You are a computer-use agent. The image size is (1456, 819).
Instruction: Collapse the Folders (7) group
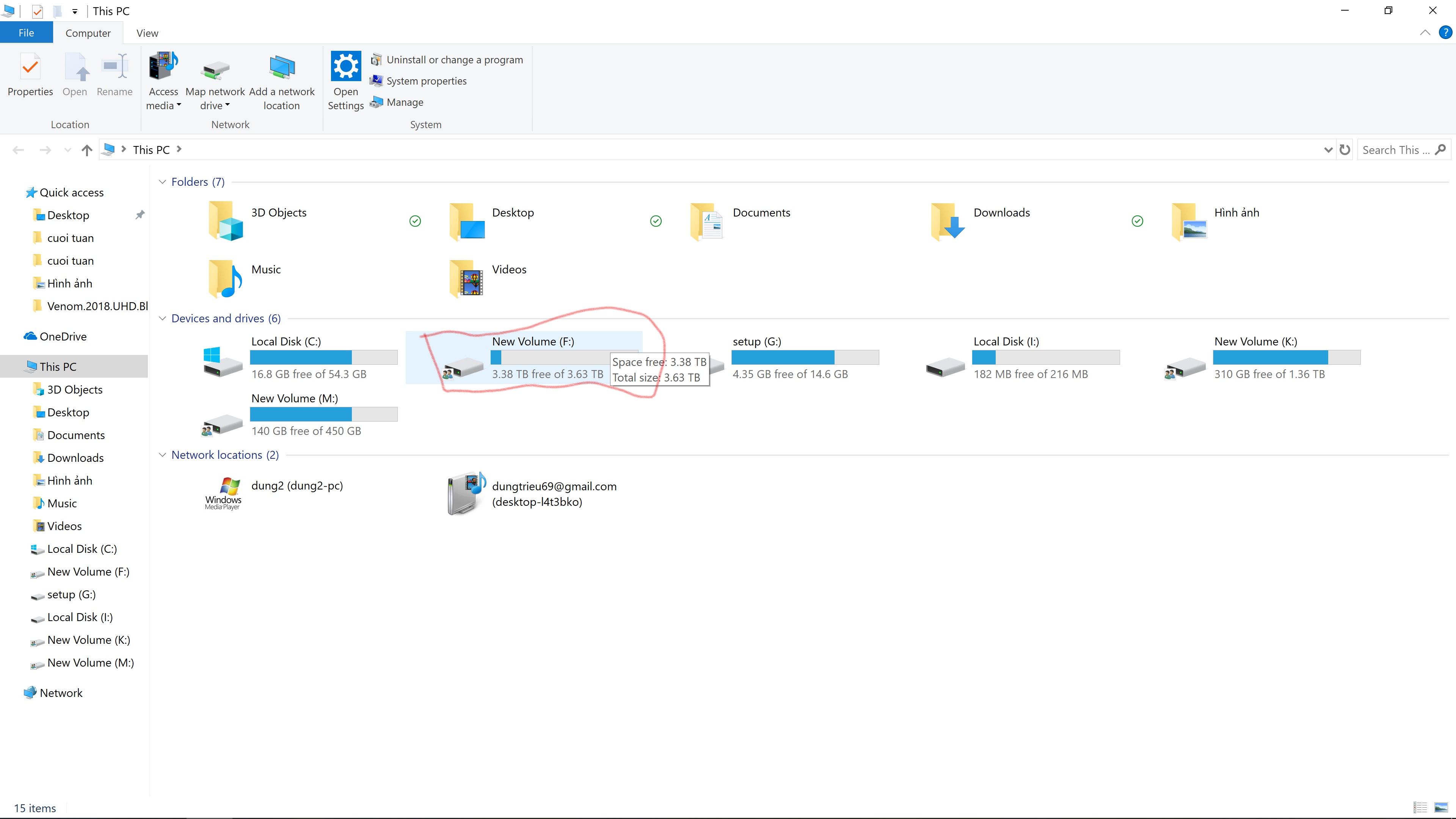click(x=162, y=182)
